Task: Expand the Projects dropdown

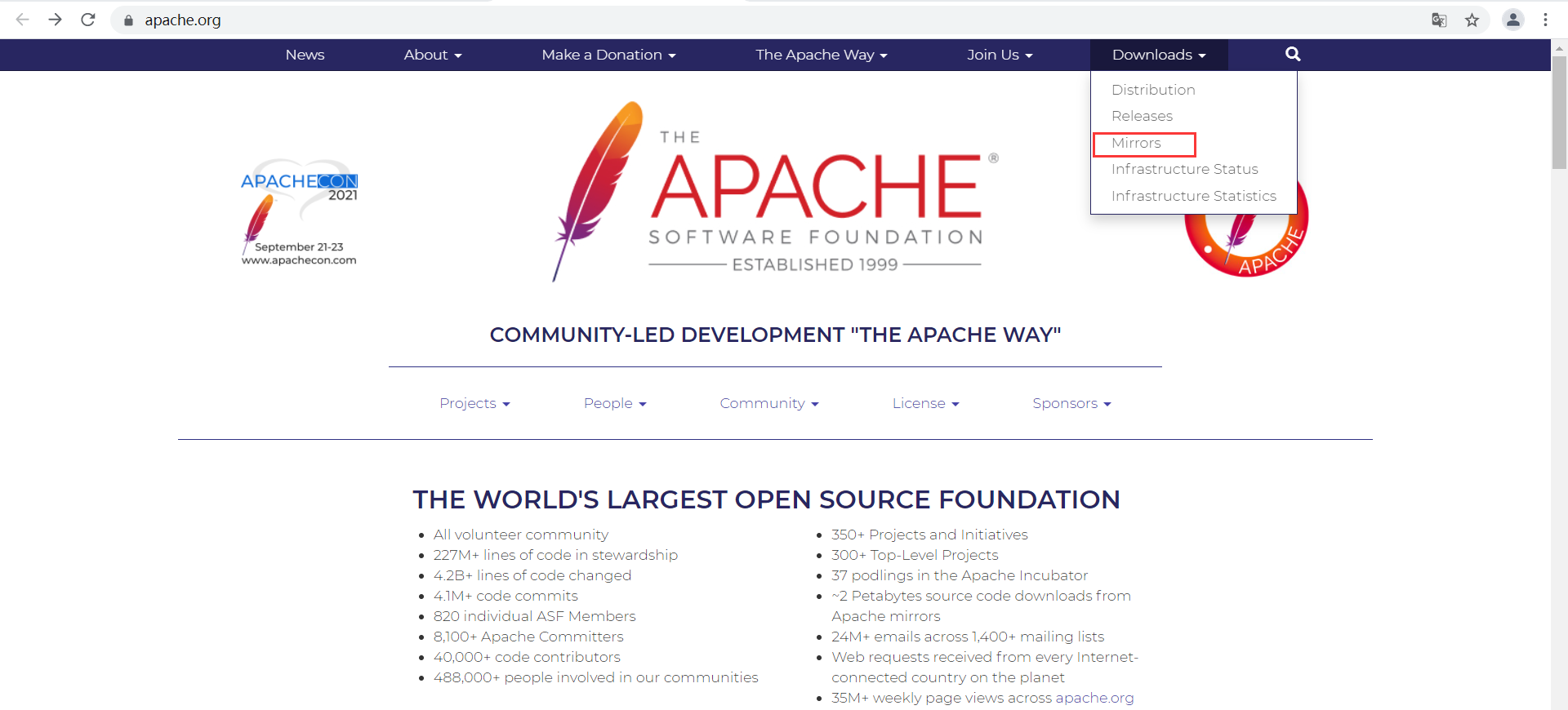Action: pyautogui.click(x=474, y=403)
